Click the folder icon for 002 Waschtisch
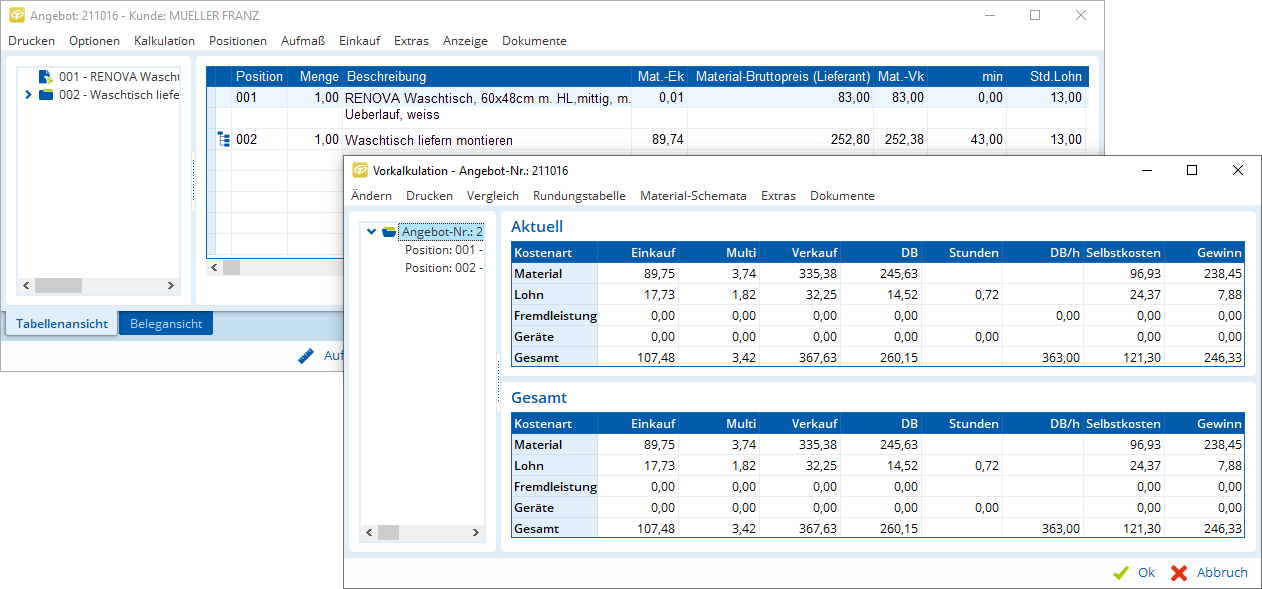The image size is (1262, 589). (46, 95)
